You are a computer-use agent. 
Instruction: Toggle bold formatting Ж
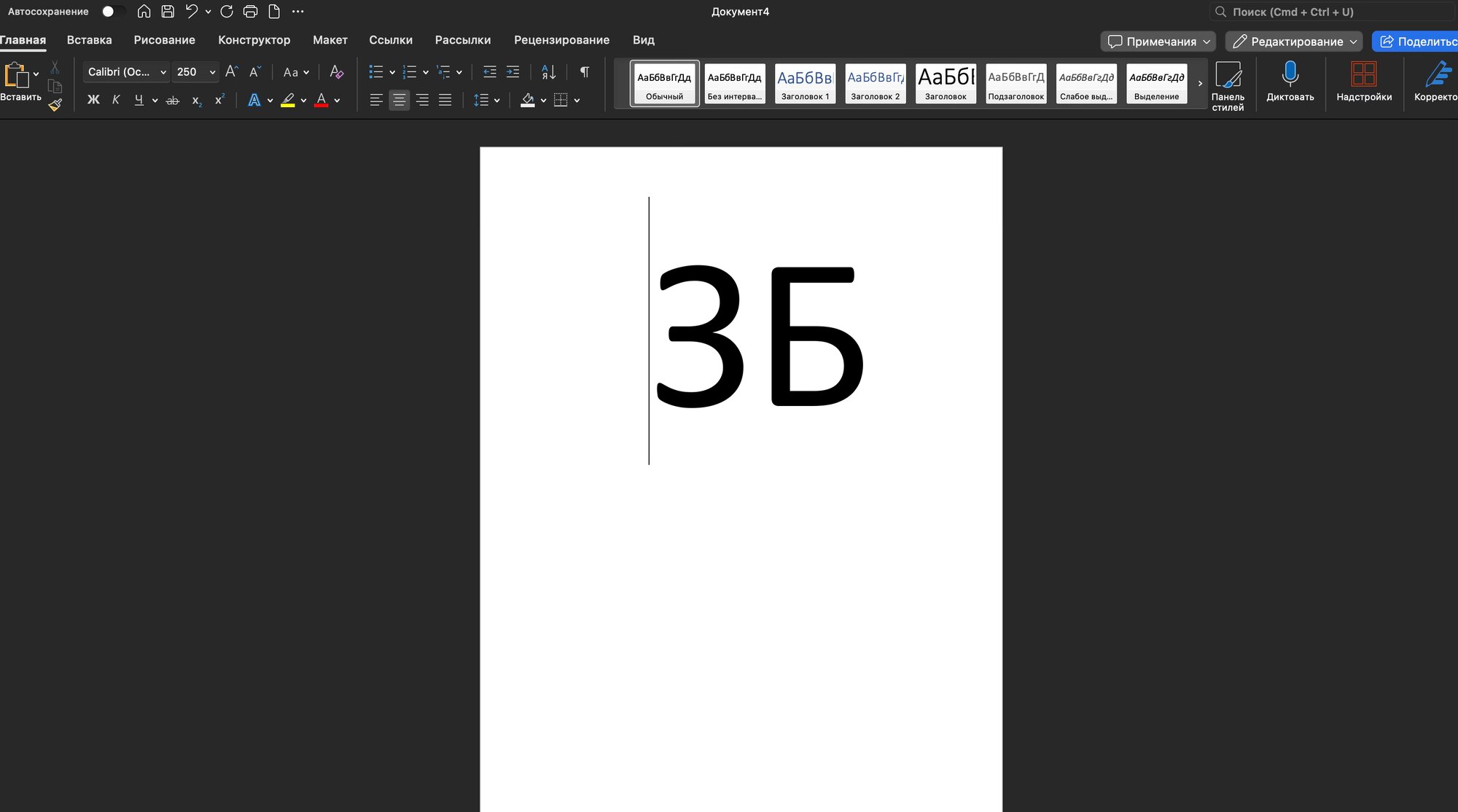click(93, 100)
